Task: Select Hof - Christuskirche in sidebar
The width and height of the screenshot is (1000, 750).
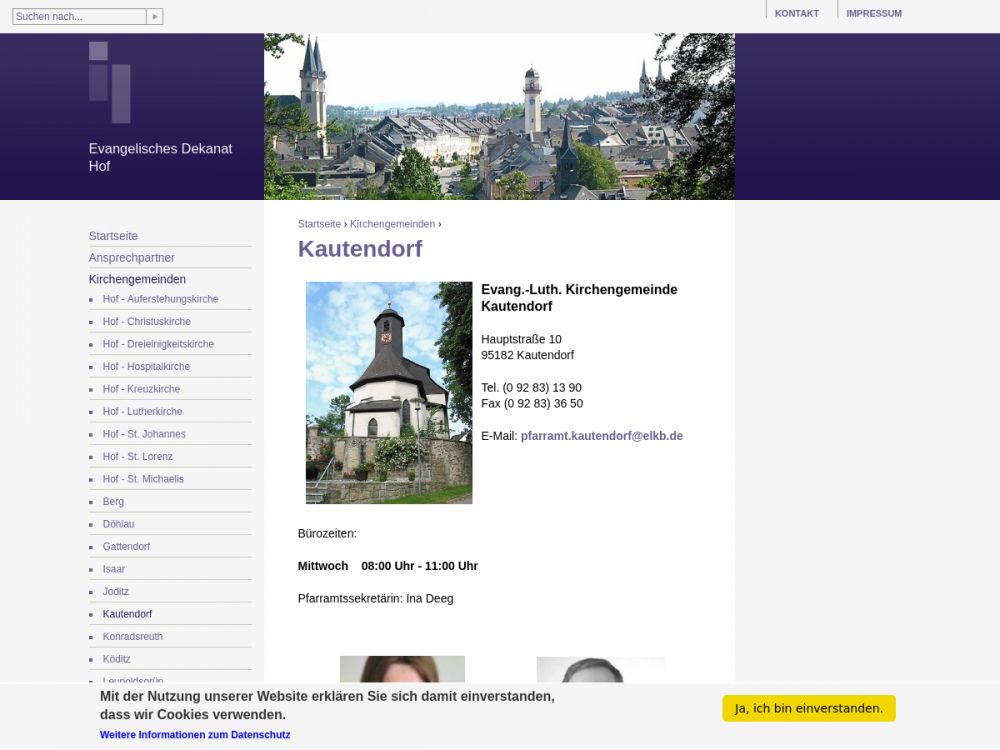Action: 146,322
